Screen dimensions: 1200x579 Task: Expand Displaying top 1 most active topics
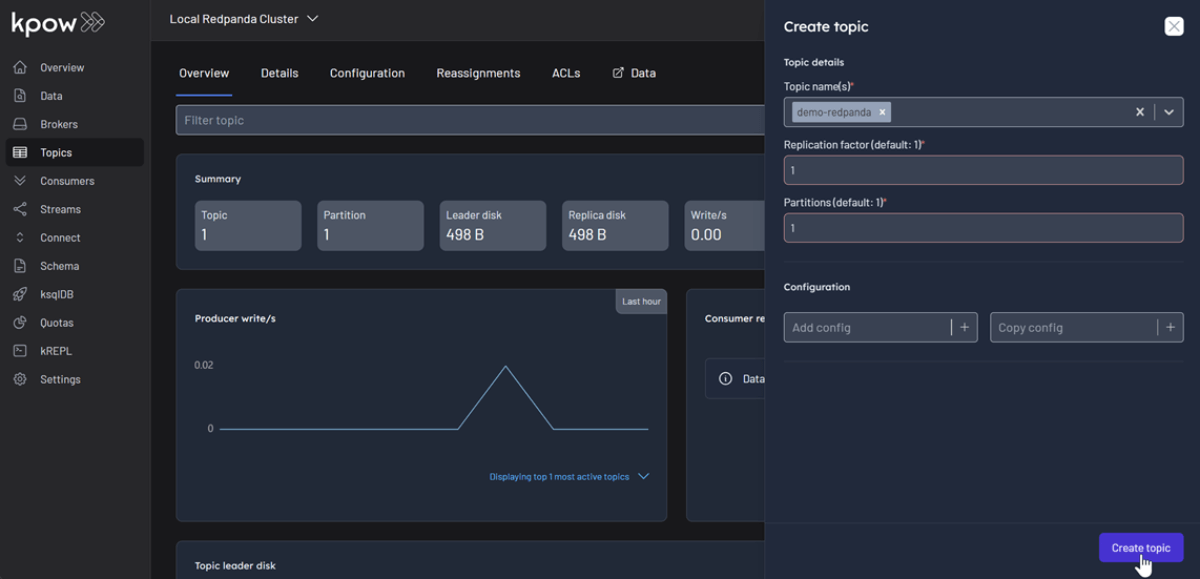tap(643, 477)
